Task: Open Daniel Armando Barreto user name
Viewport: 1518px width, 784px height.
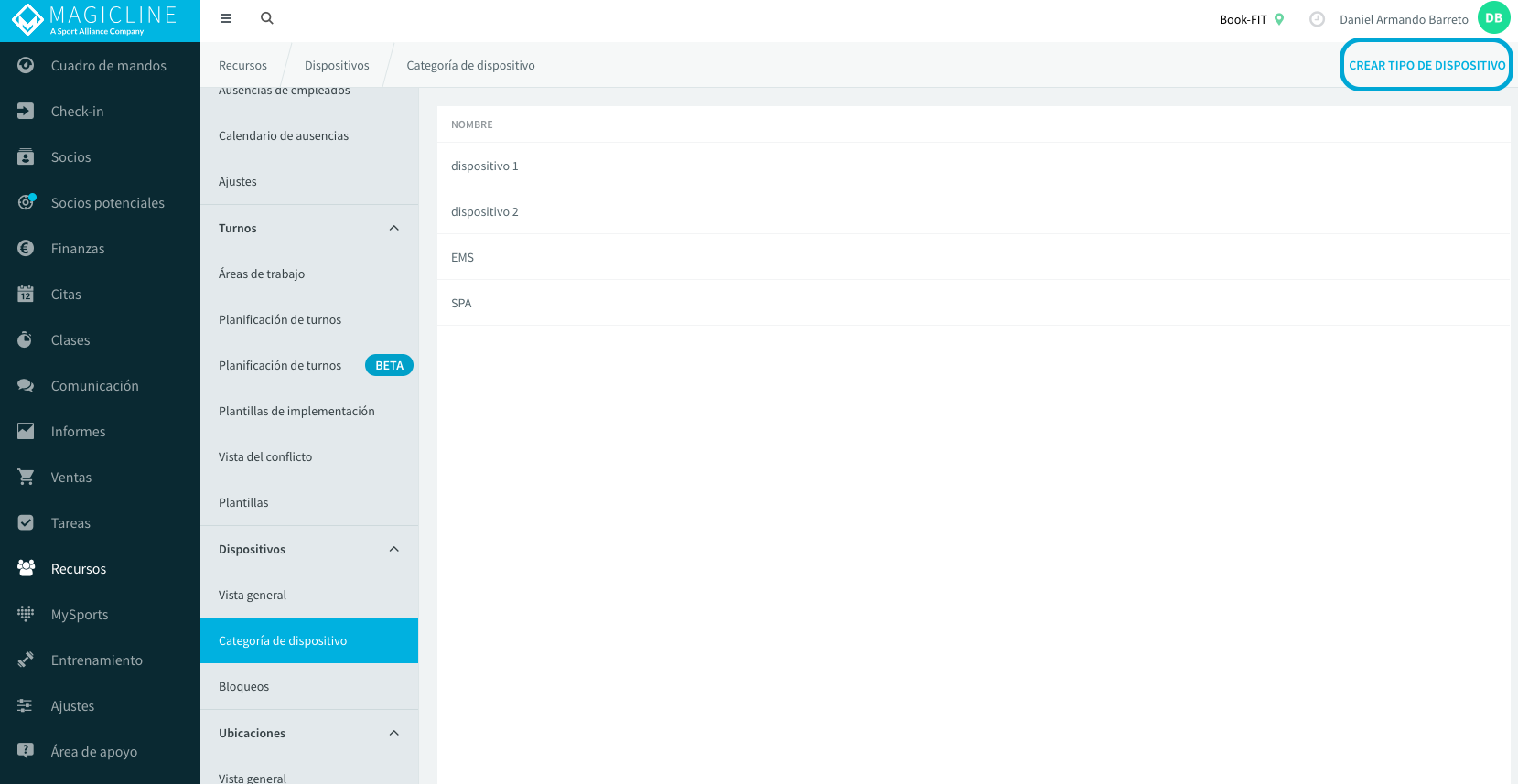Action: click(1404, 19)
